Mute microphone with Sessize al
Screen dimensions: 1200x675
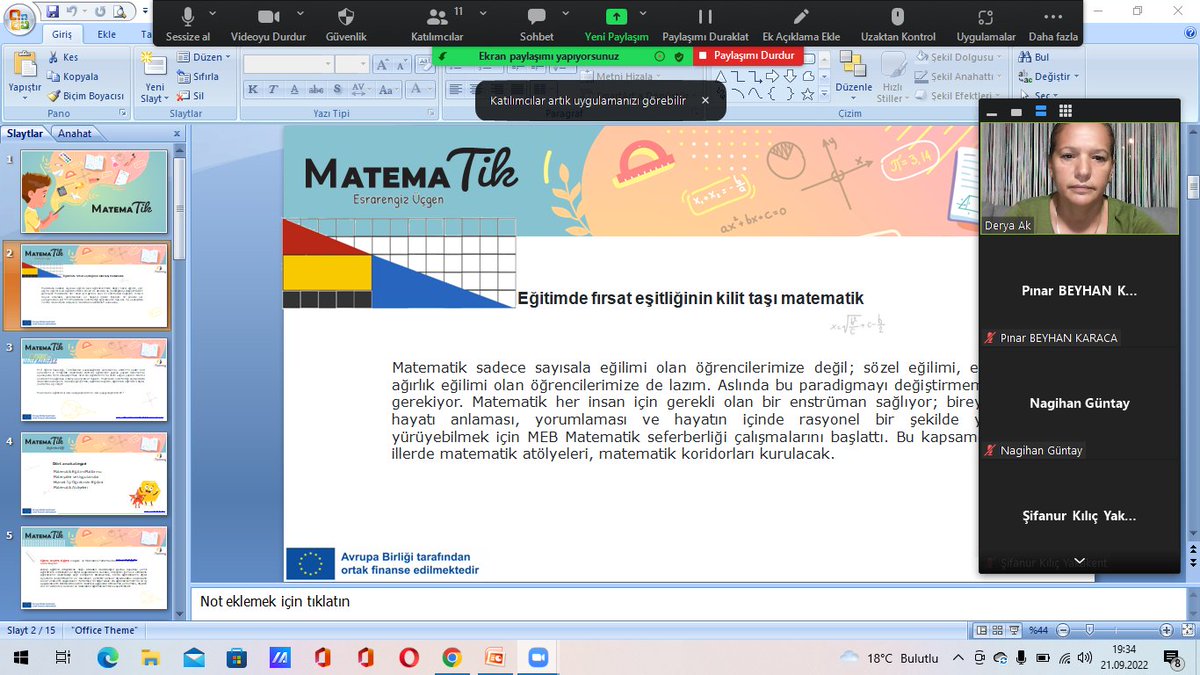click(x=188, y=24)
